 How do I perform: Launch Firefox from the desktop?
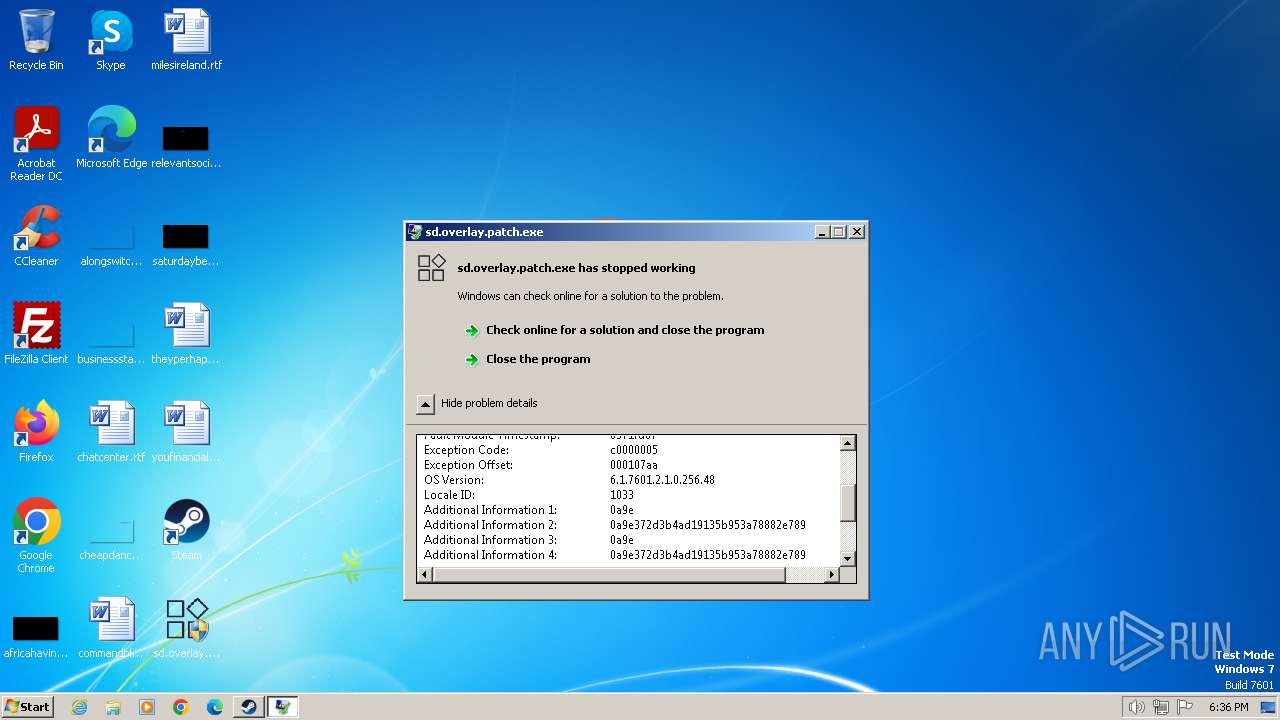tap(36, 432)
